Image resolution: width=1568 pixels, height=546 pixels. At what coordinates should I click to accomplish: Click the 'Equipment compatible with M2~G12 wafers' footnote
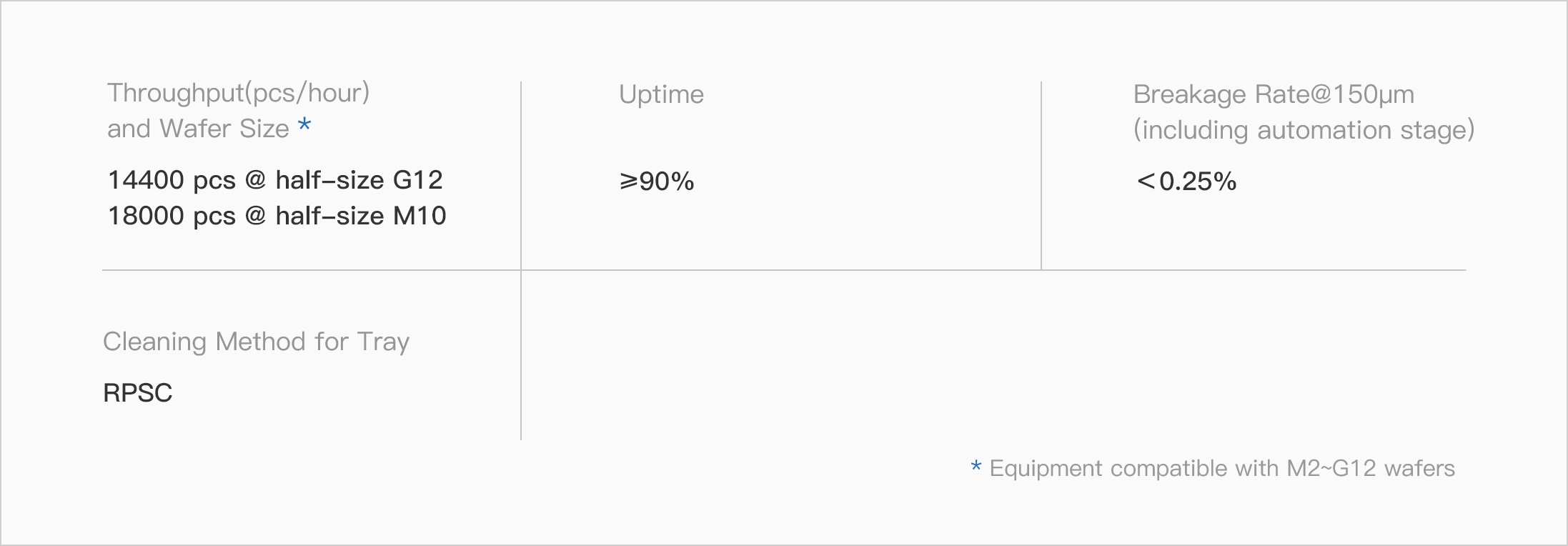[1222, 468]
